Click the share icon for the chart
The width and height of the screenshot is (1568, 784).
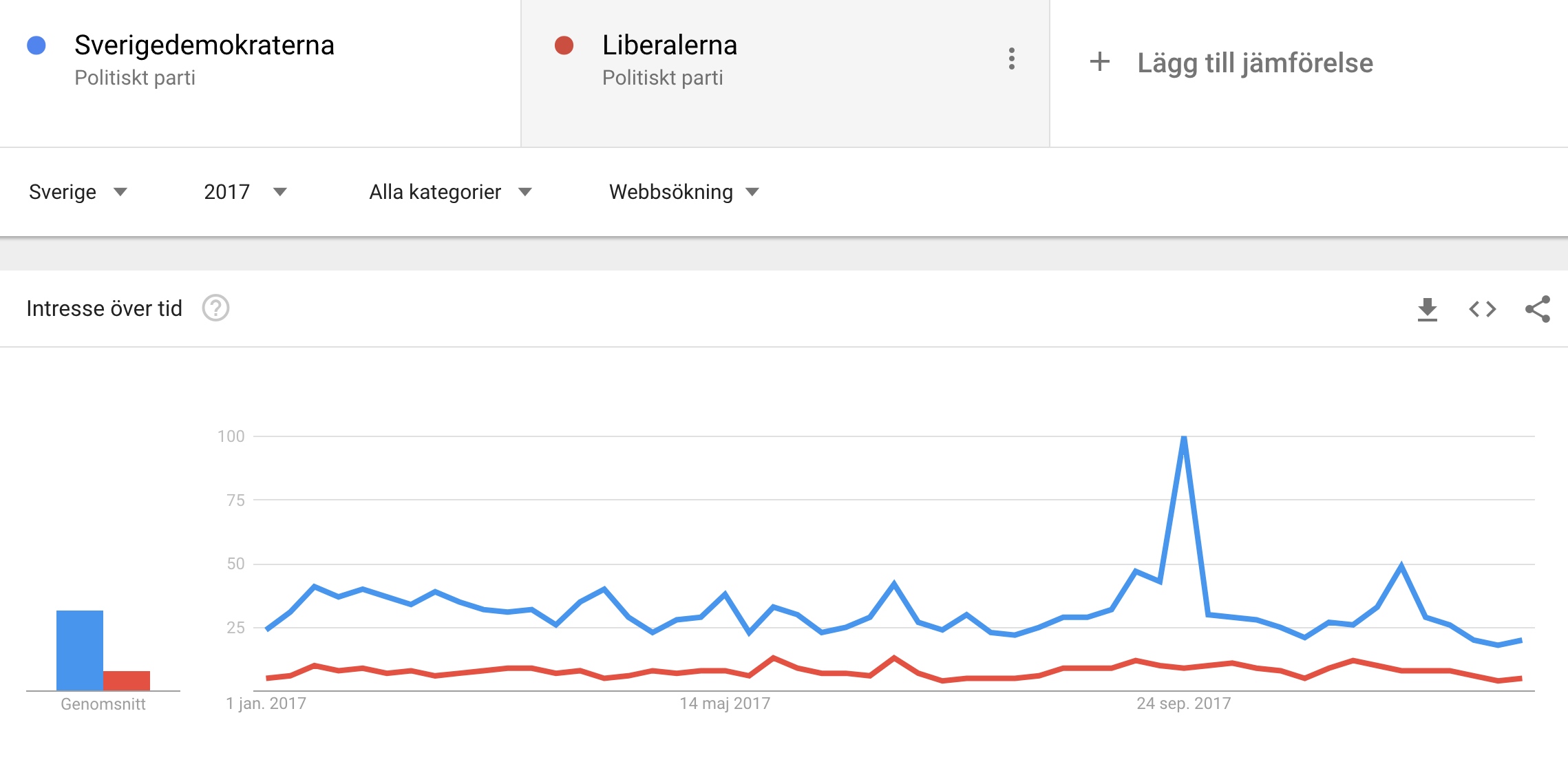1537,309
